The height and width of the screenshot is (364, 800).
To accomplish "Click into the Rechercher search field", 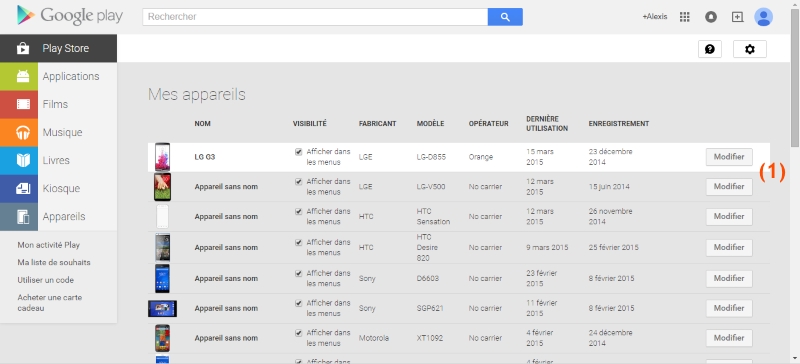I will (315, 17).
